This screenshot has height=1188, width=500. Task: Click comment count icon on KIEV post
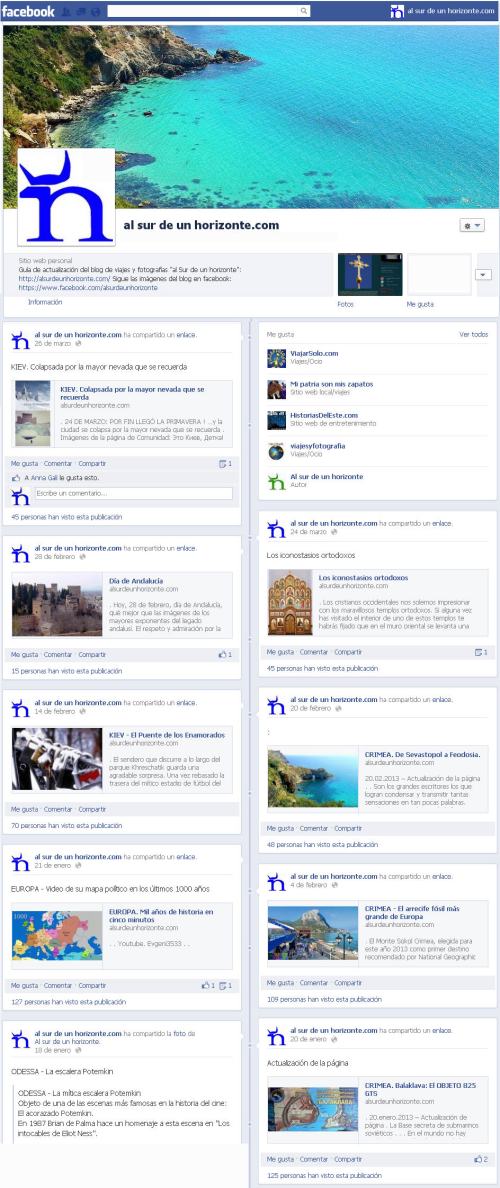pos(225,464)
